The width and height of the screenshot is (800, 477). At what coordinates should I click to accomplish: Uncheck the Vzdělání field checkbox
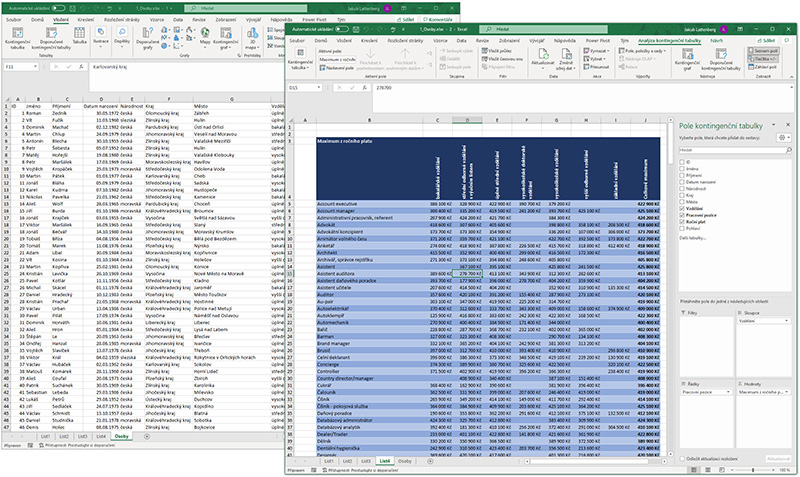682,208
